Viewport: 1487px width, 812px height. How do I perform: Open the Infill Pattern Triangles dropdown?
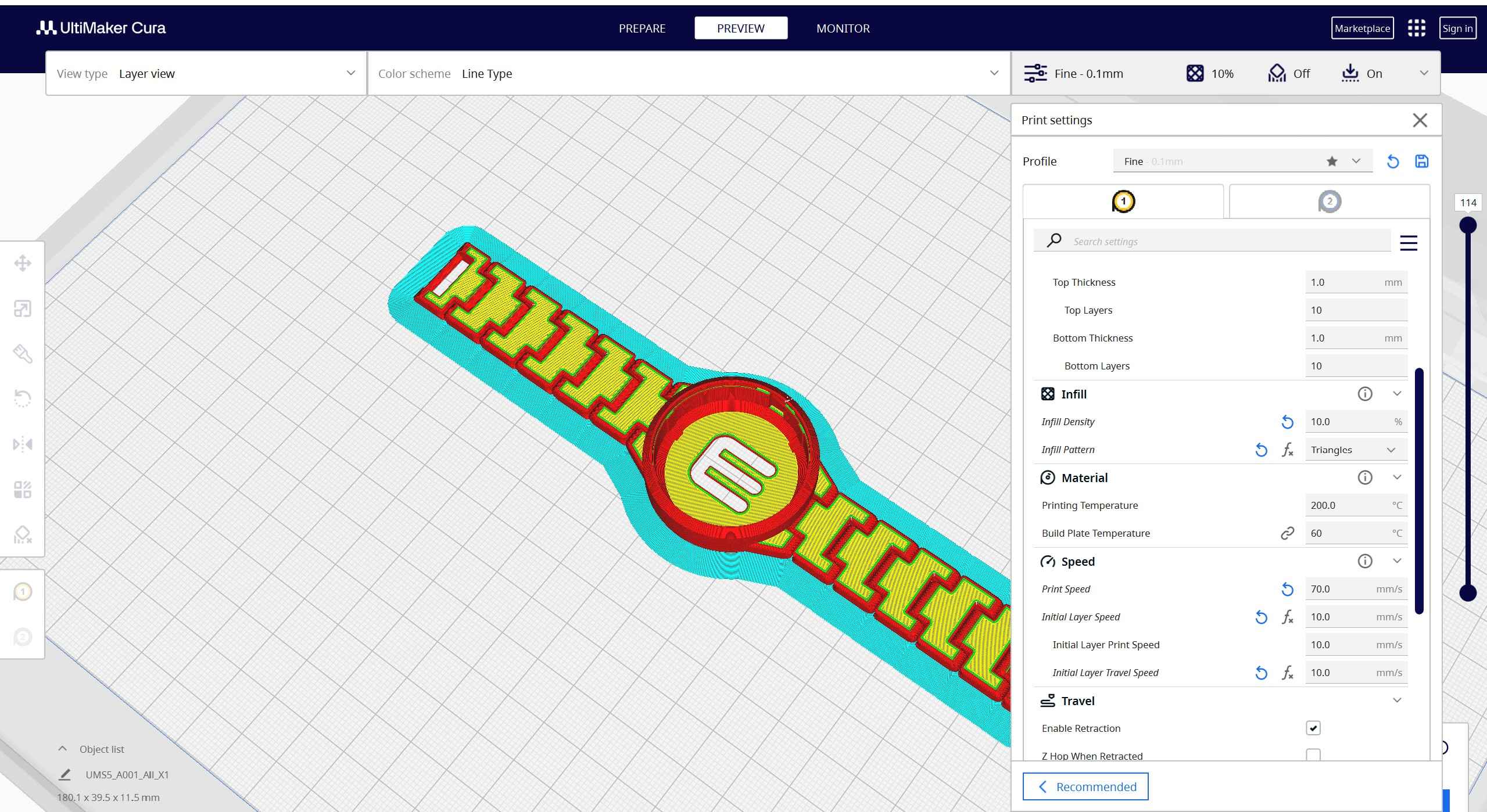(x=1356, y=450)
